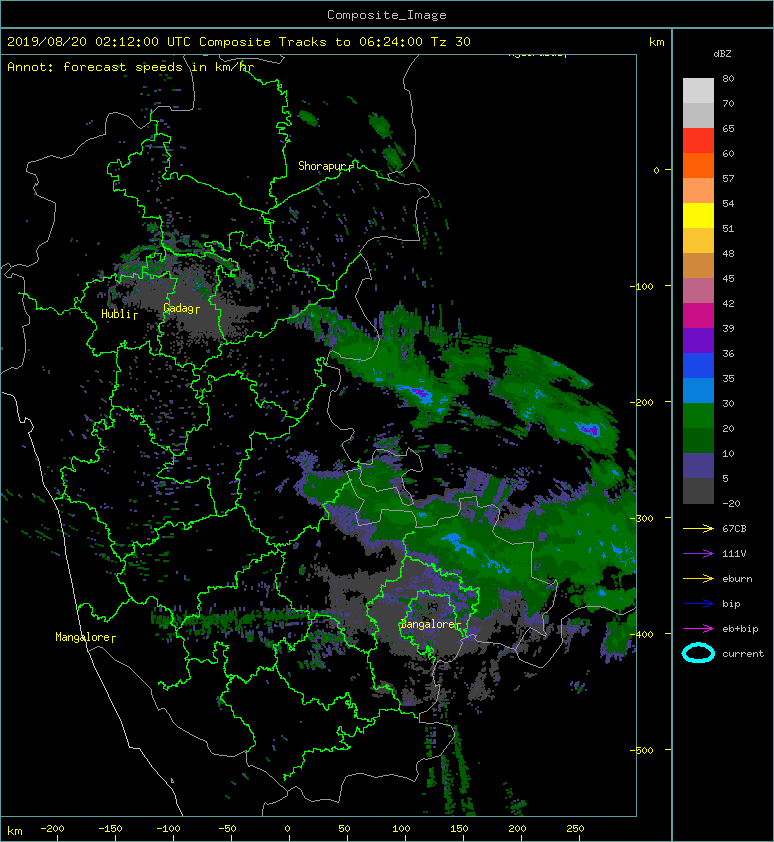The height and width of the screenshot is (842, 774).
Task: Select the green 20-30 dBZ swatch
Action: click(698, 416)
